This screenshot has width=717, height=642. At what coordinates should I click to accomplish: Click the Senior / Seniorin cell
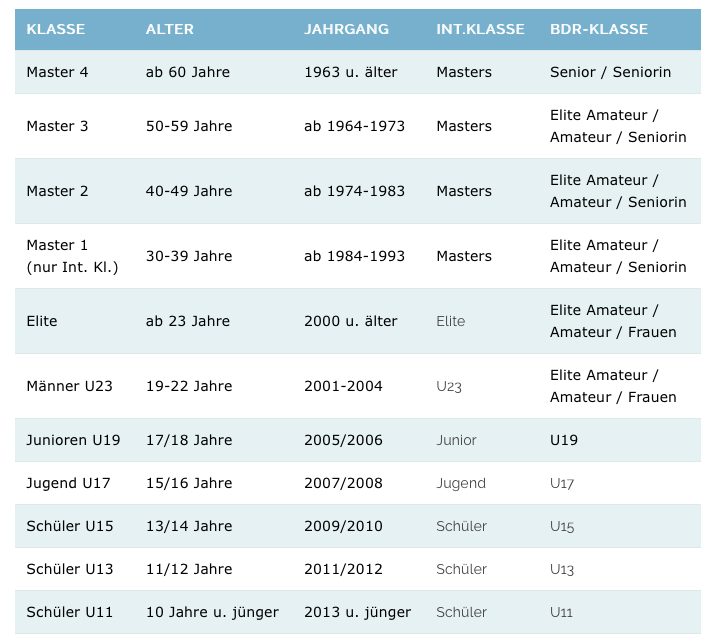[x=610, y=72]
